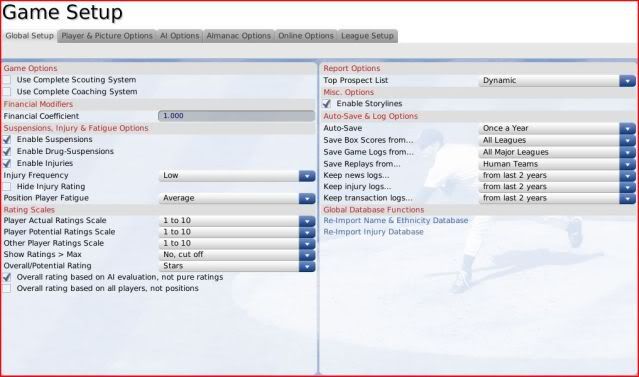Open Player Actual Ratings Scale dropdown
The image size is (639, 377).
tap(307, 221)
